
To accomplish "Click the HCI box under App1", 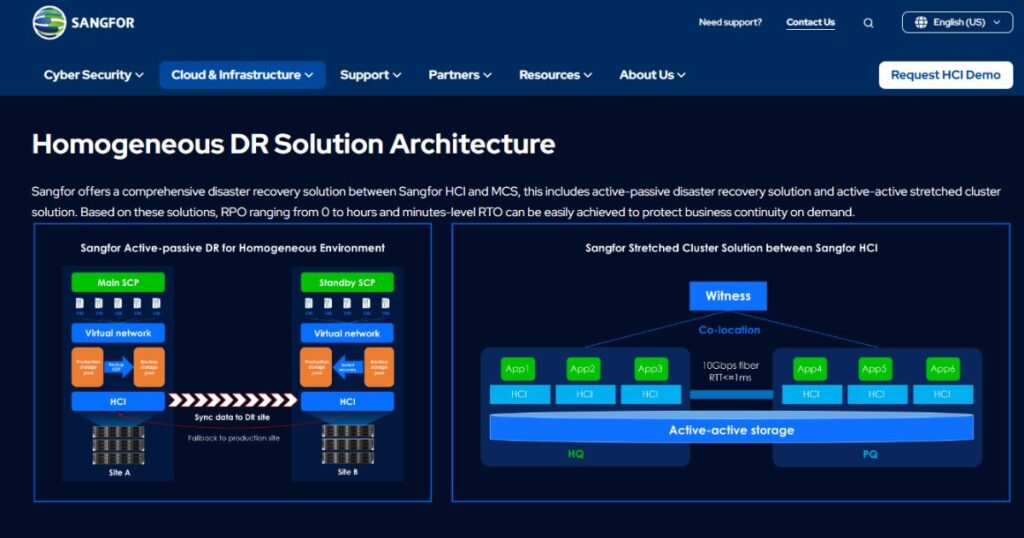I will [x=519, y=394].
